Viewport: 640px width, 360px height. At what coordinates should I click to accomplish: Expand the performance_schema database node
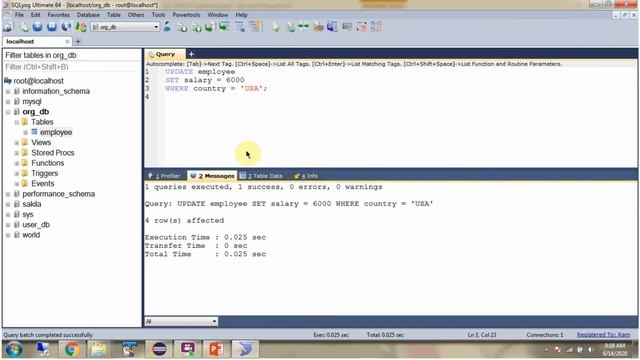click(8, 194)
